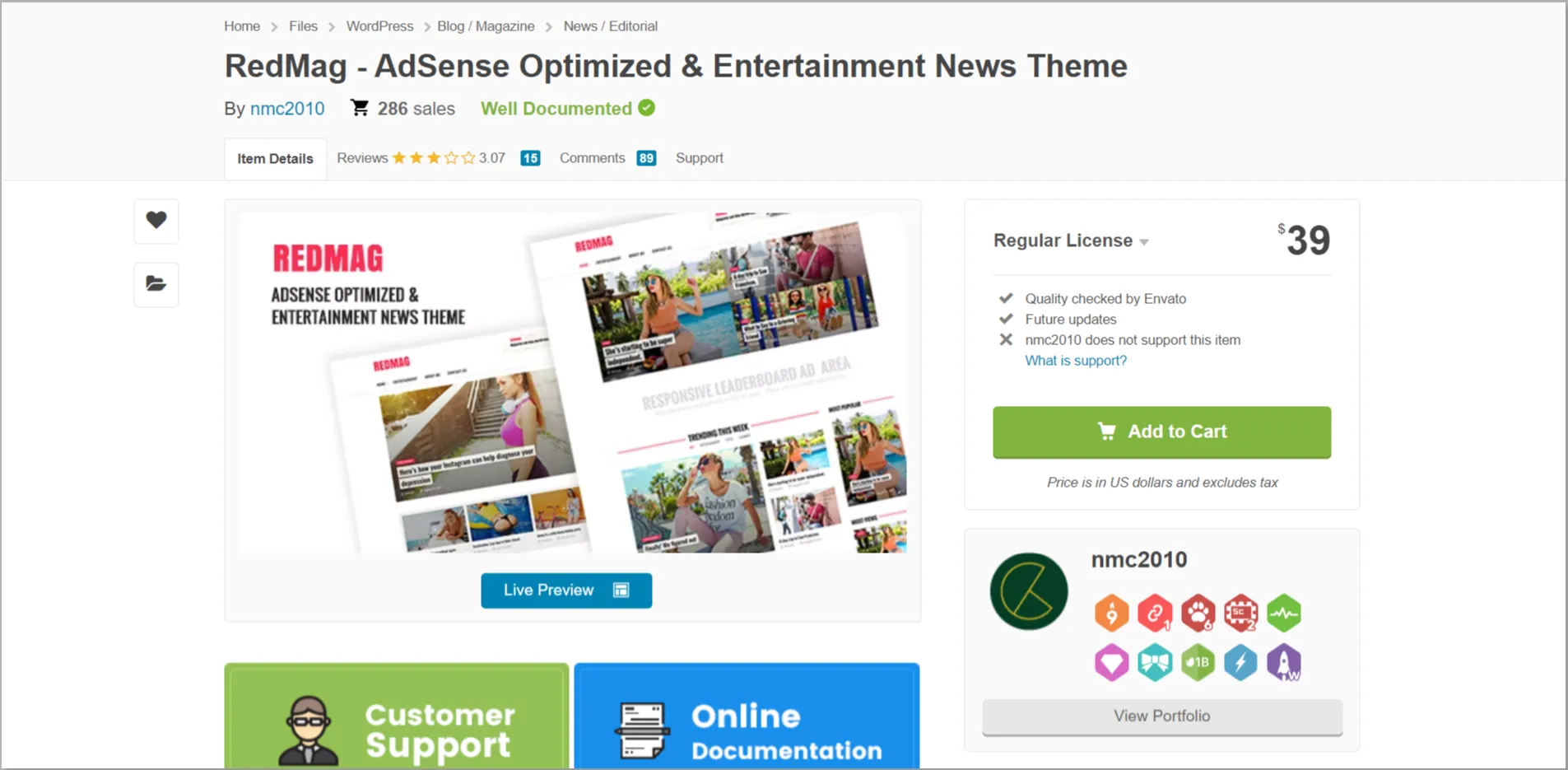Click the Well Documented label
This screenshot has width=1568, height=770.
pyautogui.click(x=556, y=109)
